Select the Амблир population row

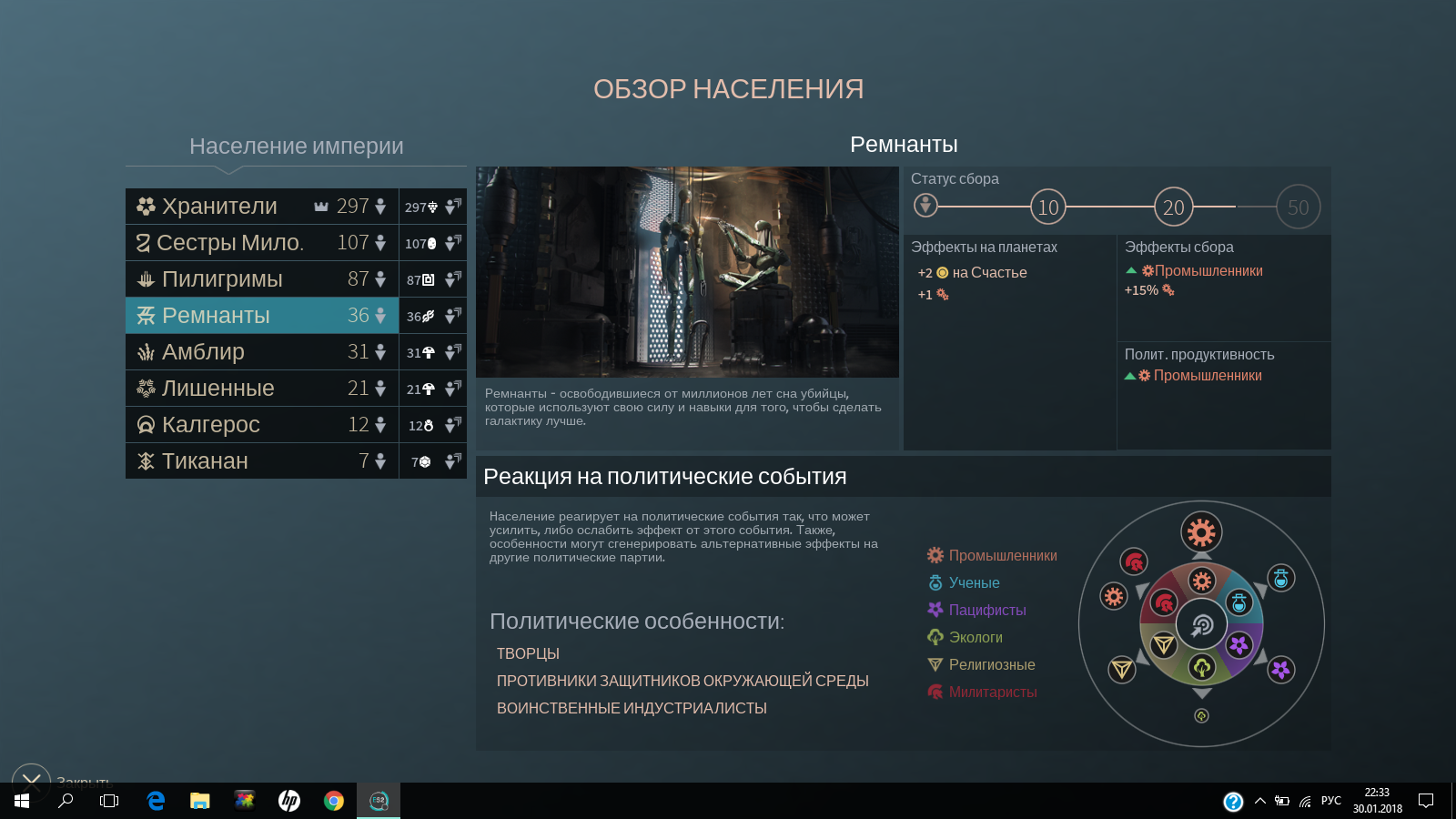[262, 352]
